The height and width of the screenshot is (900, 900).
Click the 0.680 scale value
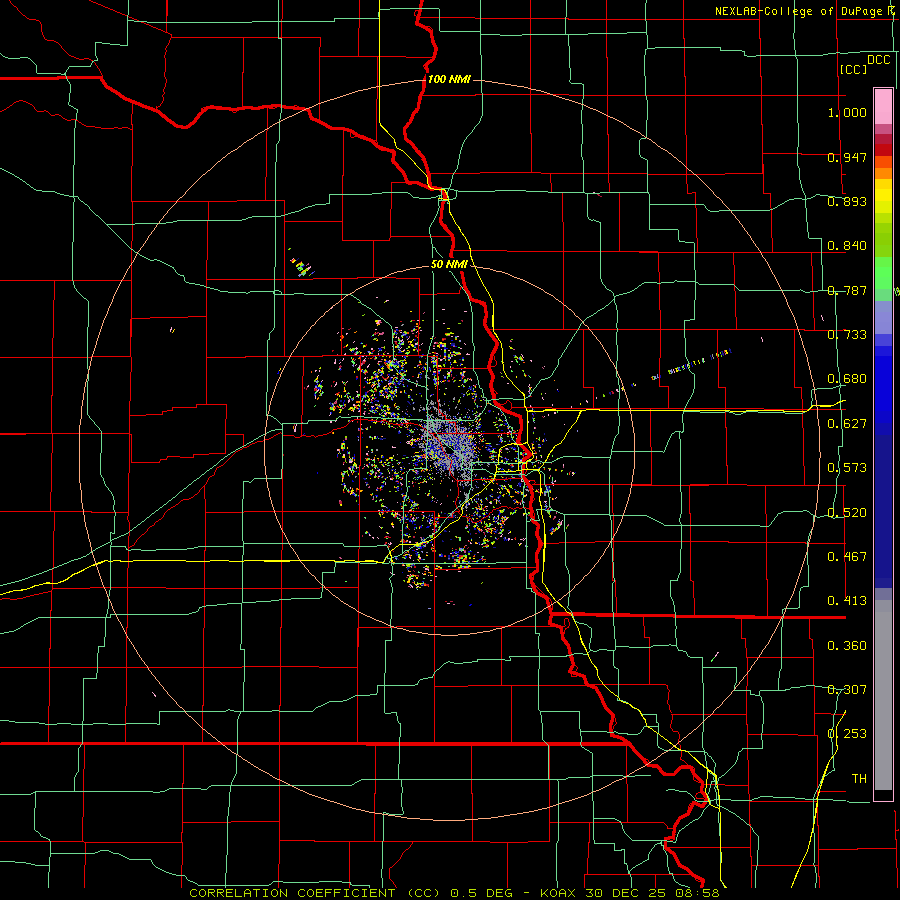pyautogui.click(x=847, y=379)
